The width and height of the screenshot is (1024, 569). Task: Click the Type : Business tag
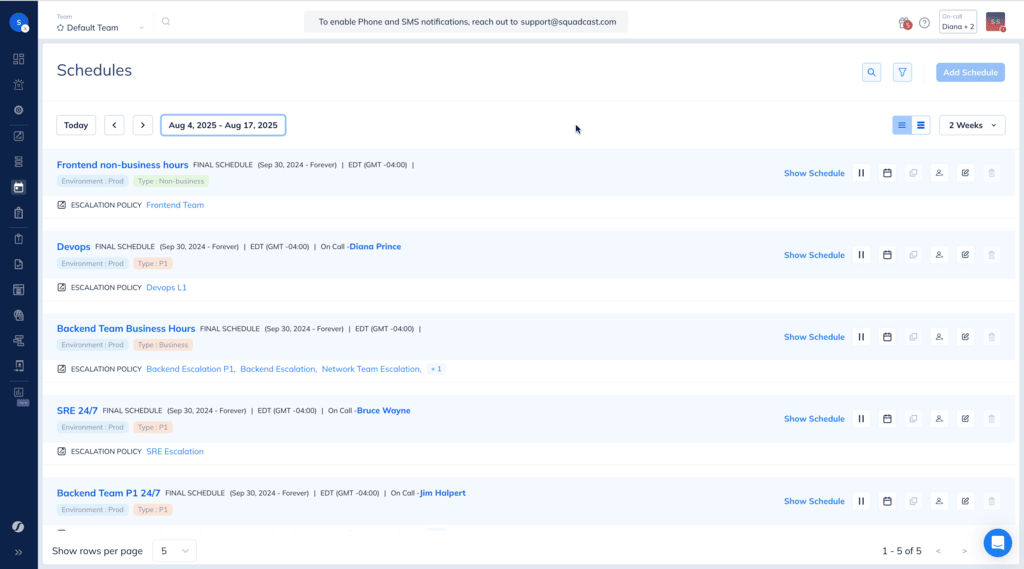pyautogui.click(x=163, y=345)
